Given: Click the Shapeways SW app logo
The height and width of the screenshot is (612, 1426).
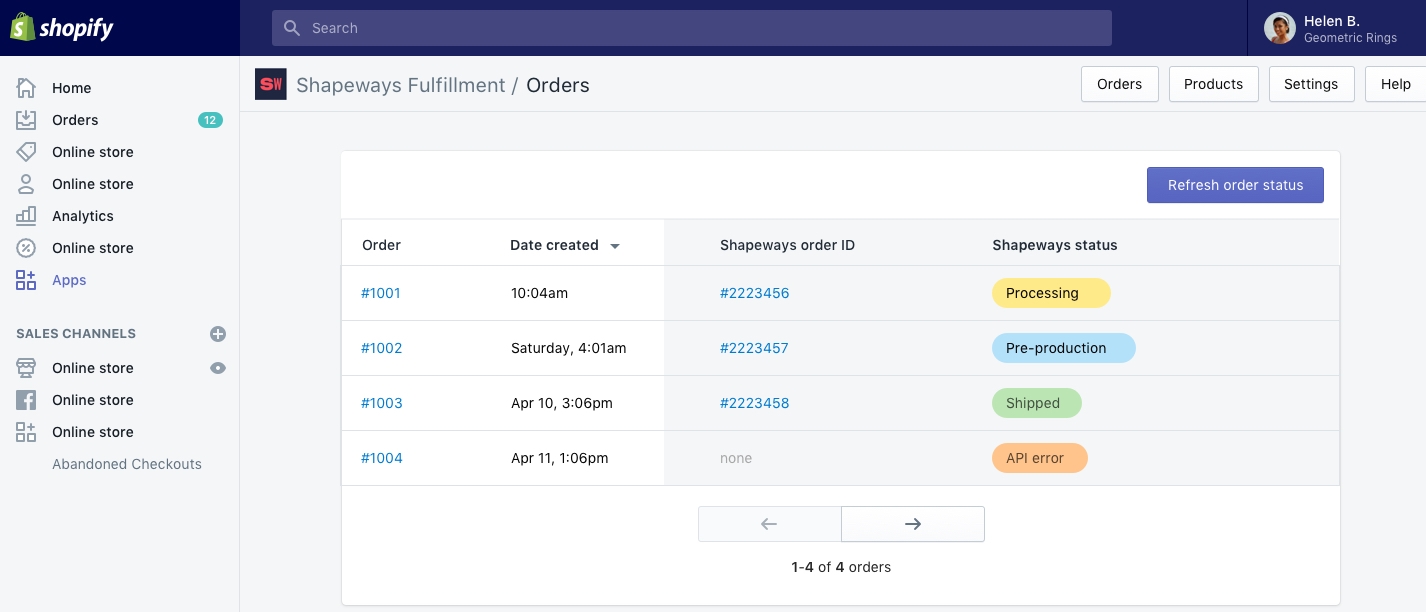Looking at the screenshot, I should (271, 85).
